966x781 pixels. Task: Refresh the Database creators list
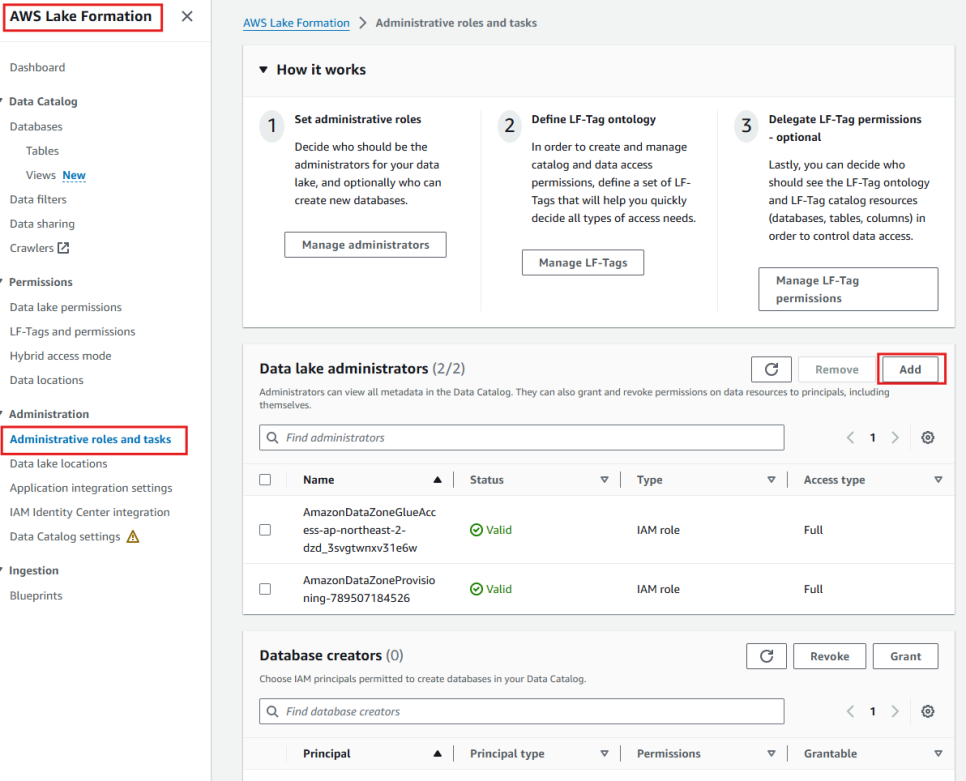click(766, 656)
